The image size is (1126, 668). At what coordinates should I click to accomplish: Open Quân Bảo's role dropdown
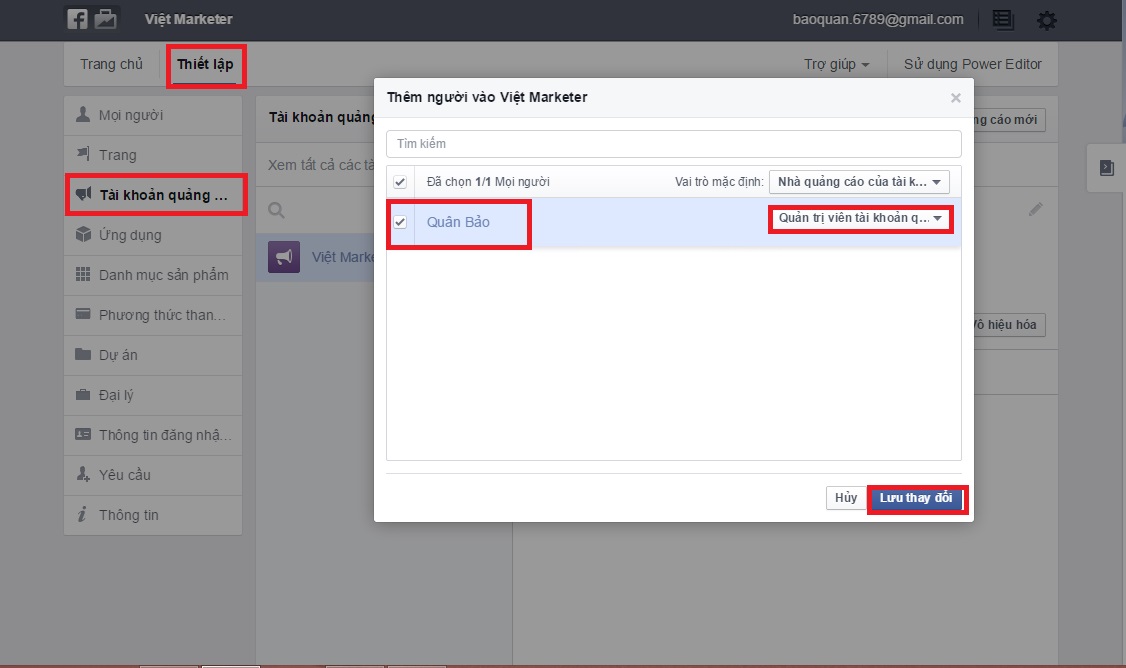pos(860,218)
